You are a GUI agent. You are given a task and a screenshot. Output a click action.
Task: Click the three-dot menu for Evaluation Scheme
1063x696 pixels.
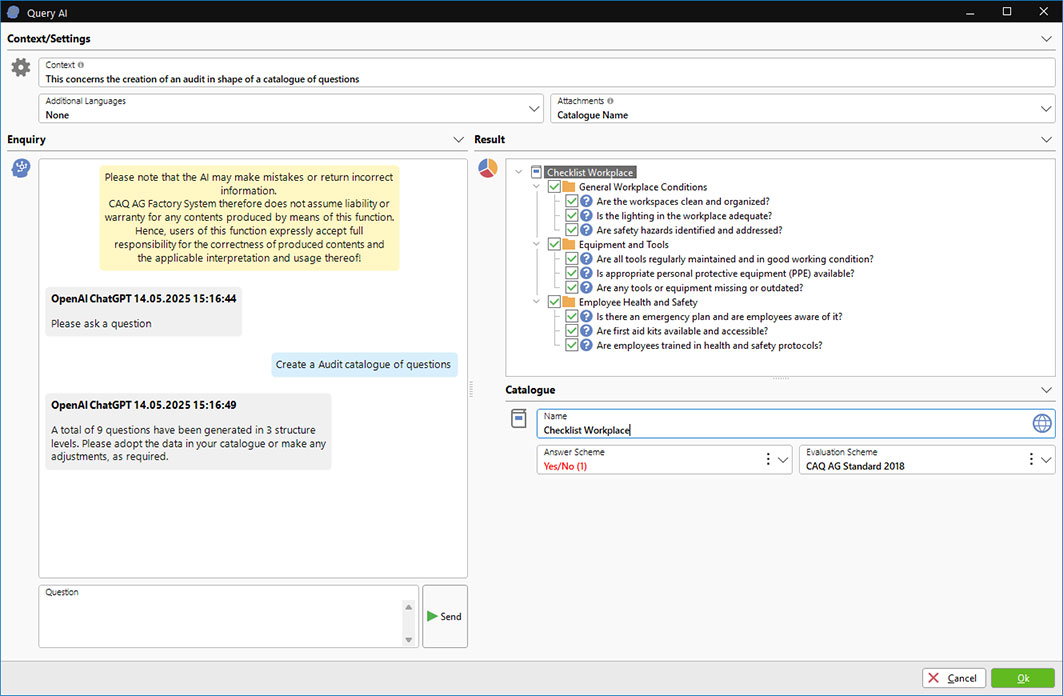click(1031, 459)
